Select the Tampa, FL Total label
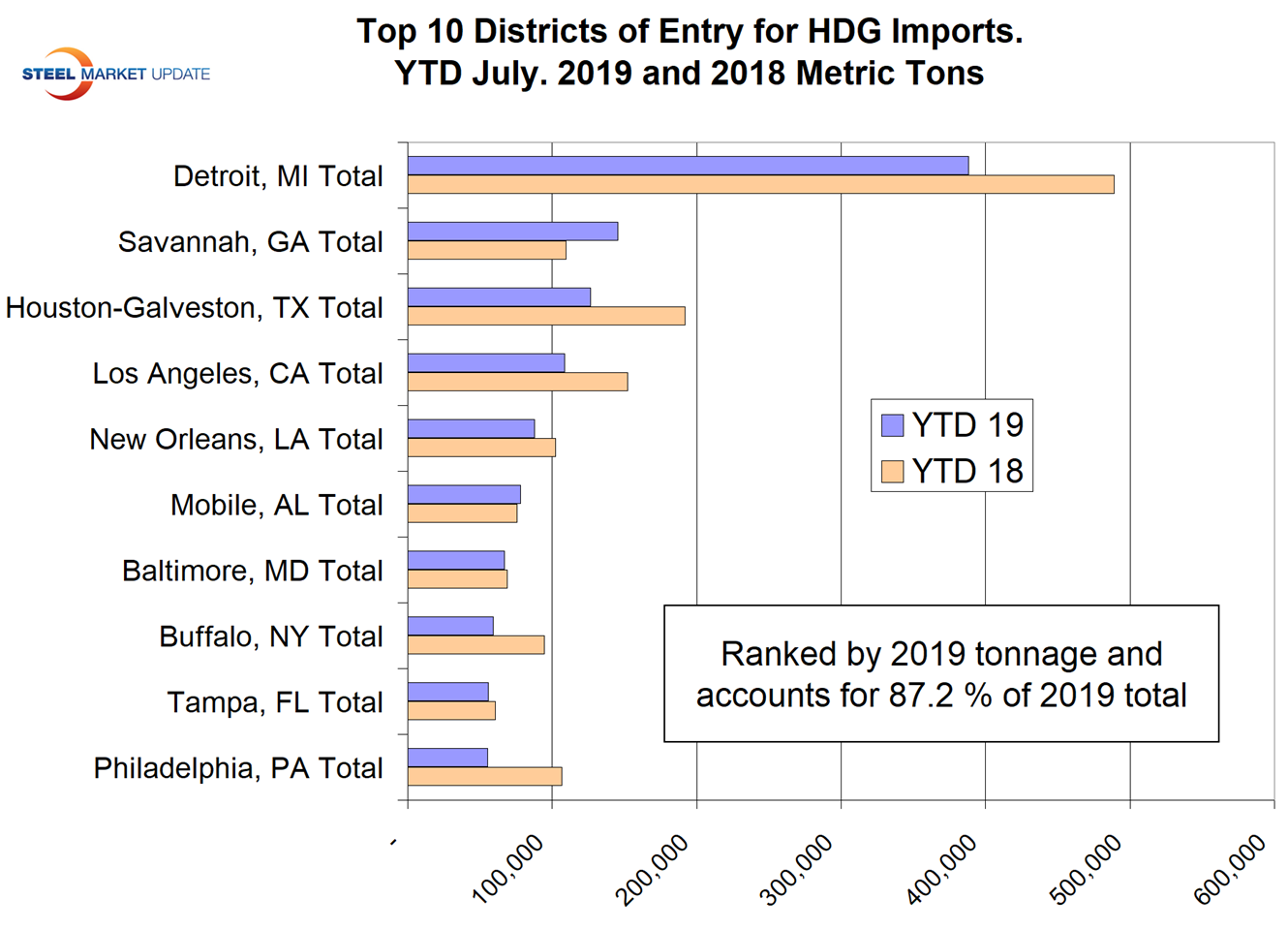The height and width of the screenshot is (930, 1288). pyautogui.click(x=274, y=702)
